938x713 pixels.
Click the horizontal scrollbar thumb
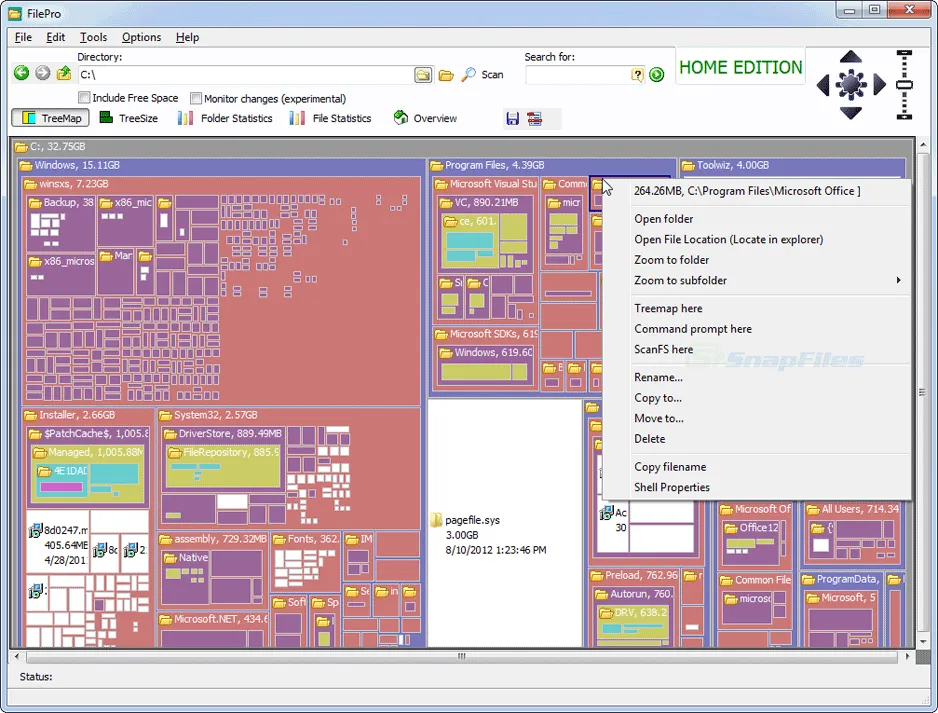(461, 656)
